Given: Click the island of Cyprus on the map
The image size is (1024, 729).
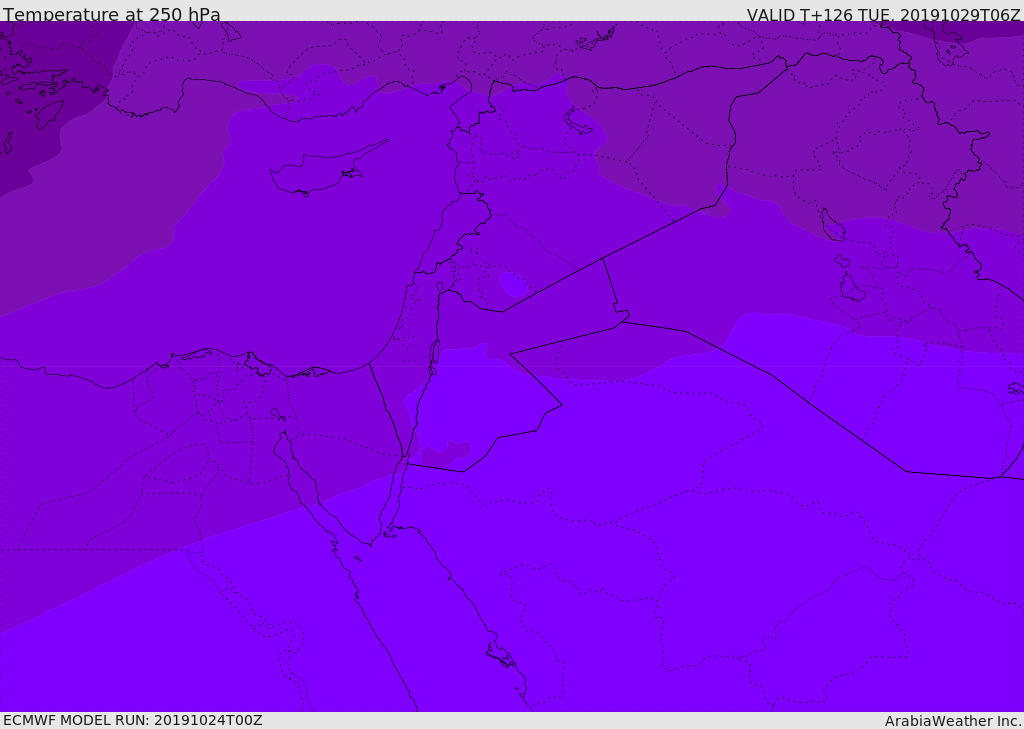Looking at the screenshot, I should tap(322, 170).
